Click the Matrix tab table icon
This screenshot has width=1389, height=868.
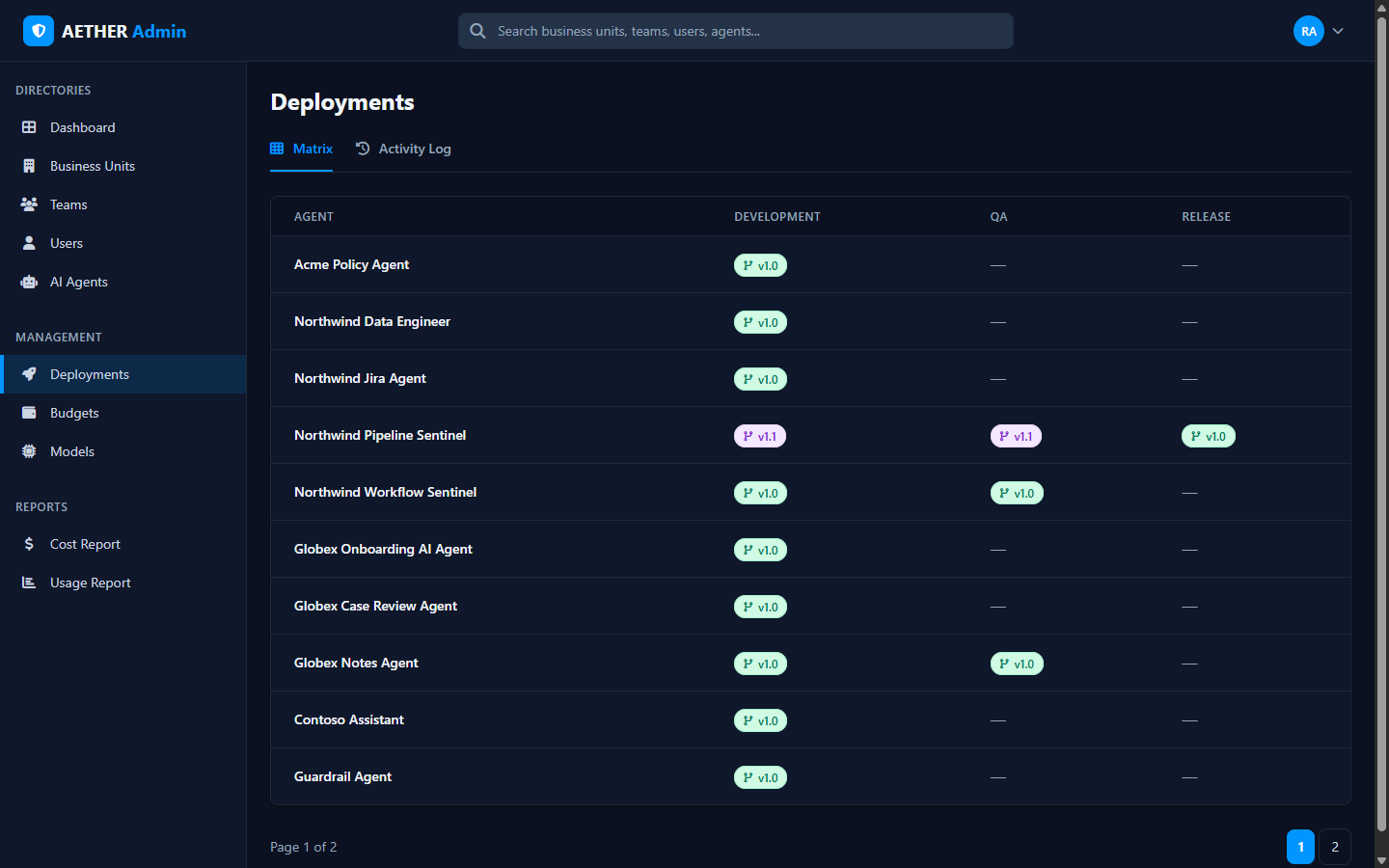click(x=277, y=149)
